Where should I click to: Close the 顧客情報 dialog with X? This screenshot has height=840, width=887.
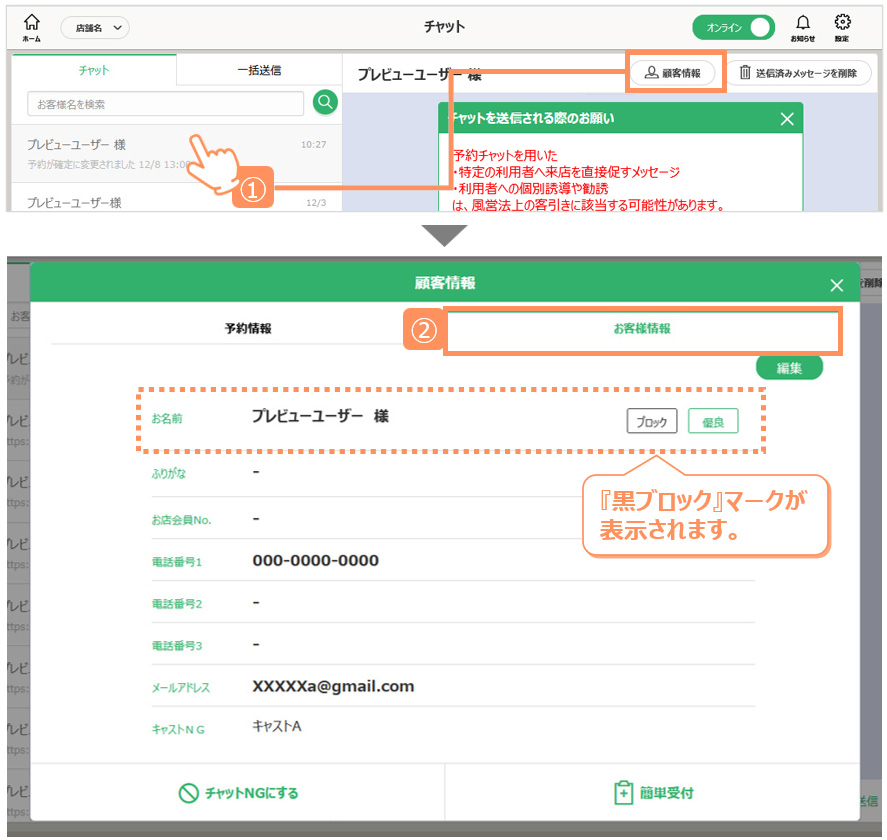(x=837, y=285)
